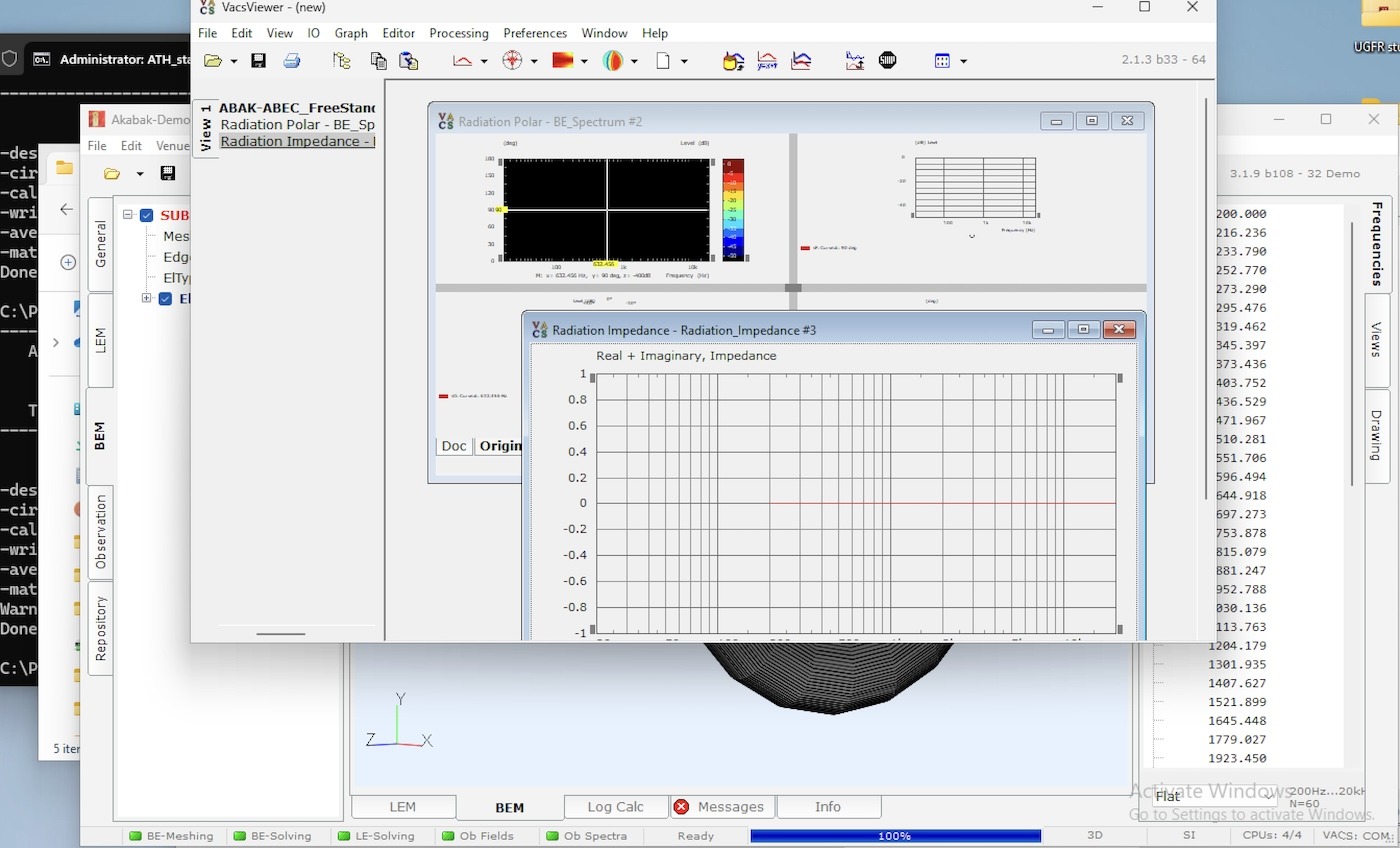This screenshot has width=1400, height=848.
Task: Open file via VacsViewer folder icon
Action: 213,61
